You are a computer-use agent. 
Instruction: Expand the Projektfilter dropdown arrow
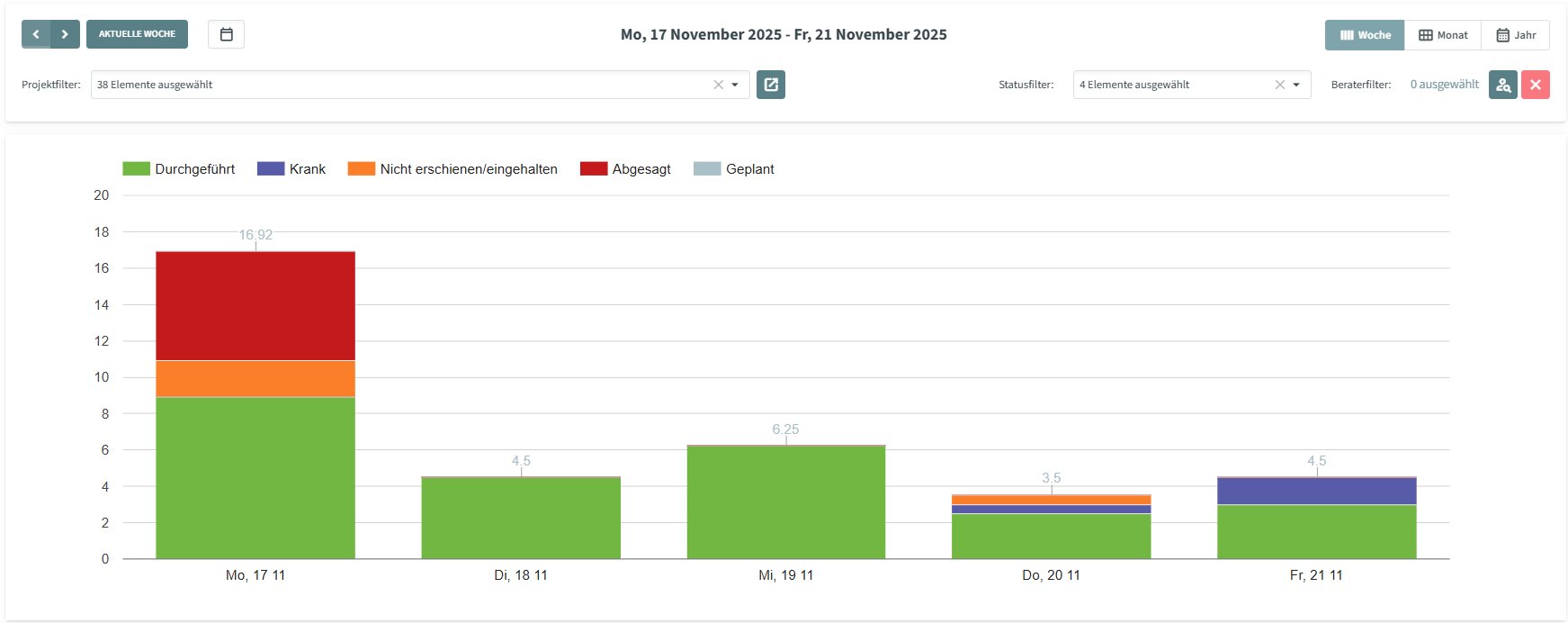coord(735,85)
